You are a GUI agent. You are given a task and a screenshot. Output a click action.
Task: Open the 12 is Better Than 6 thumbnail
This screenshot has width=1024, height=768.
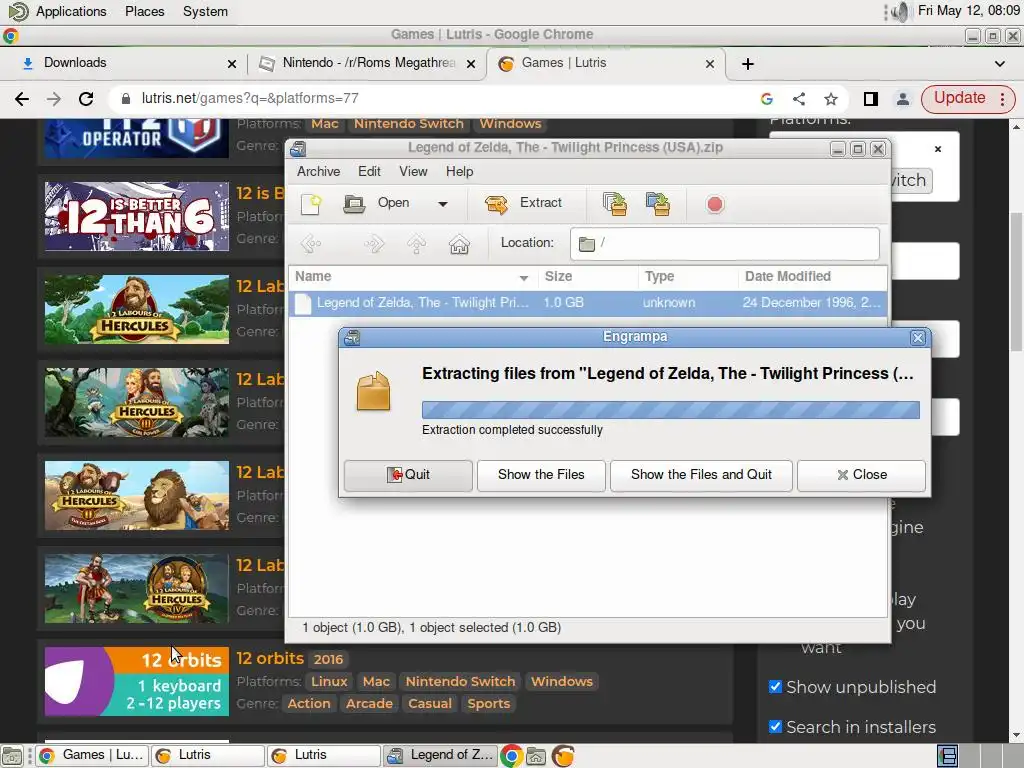click(136, 216)
